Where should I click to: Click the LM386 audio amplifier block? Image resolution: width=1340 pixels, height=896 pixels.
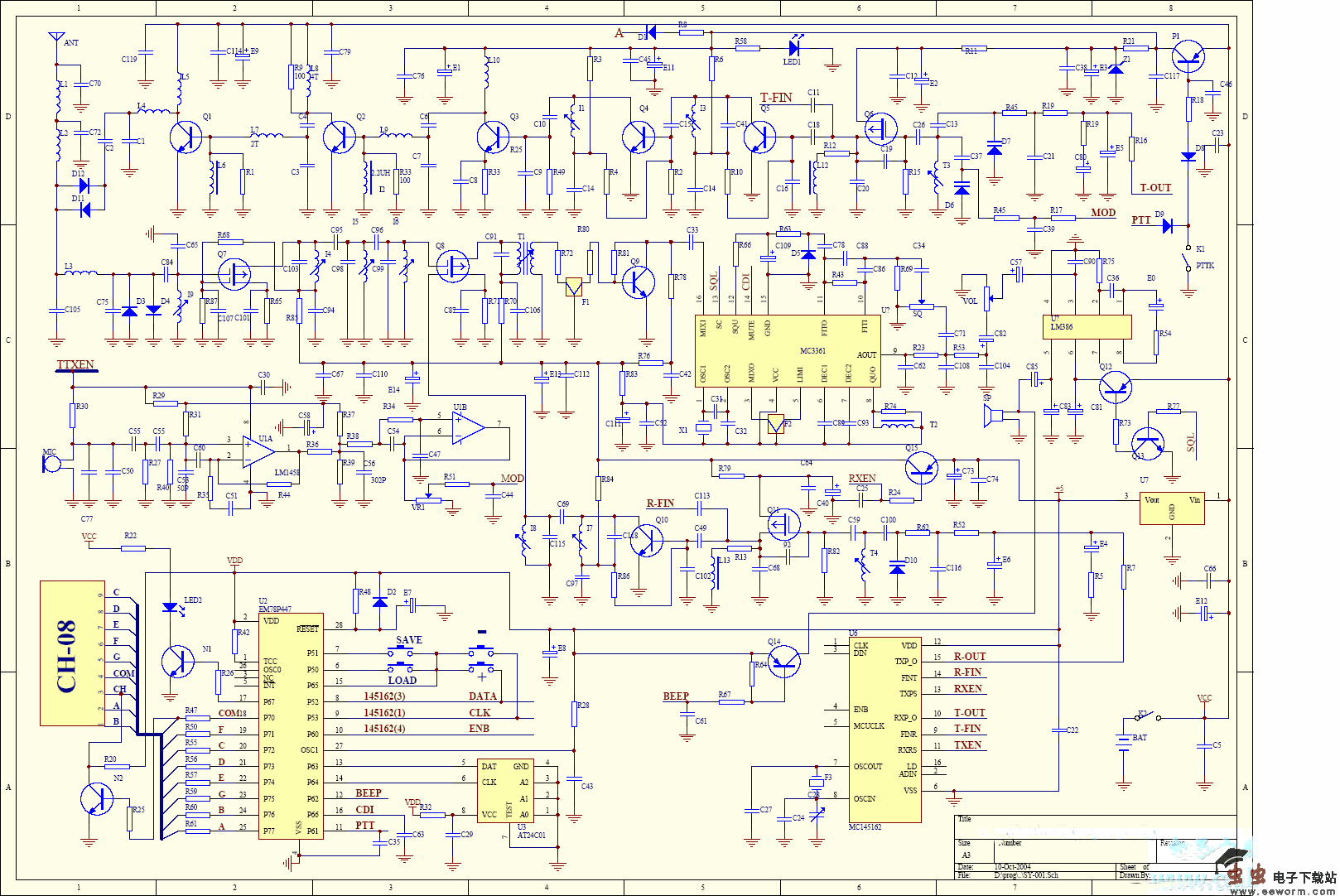(1086, 327)
